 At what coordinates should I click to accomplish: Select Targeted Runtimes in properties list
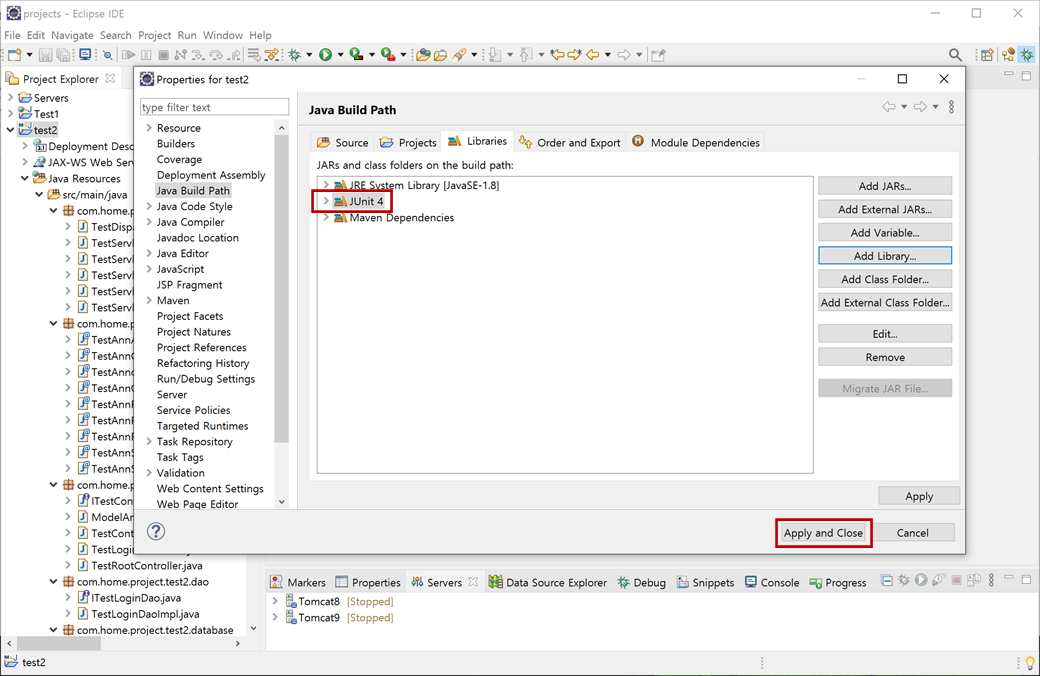pyautogui.click(x=202, y=426)
